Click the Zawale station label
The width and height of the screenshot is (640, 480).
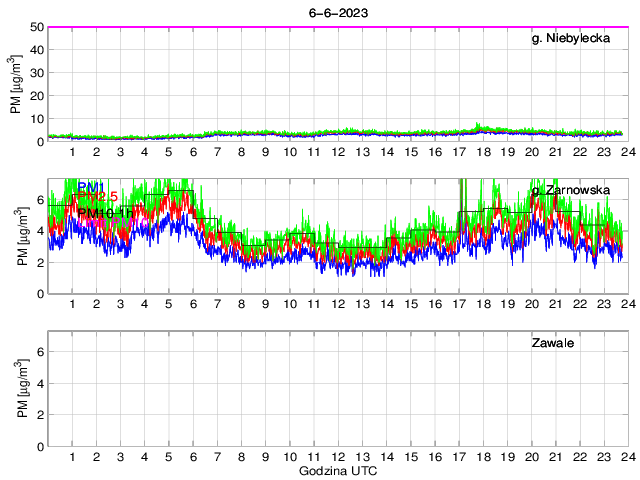(551, 343)
